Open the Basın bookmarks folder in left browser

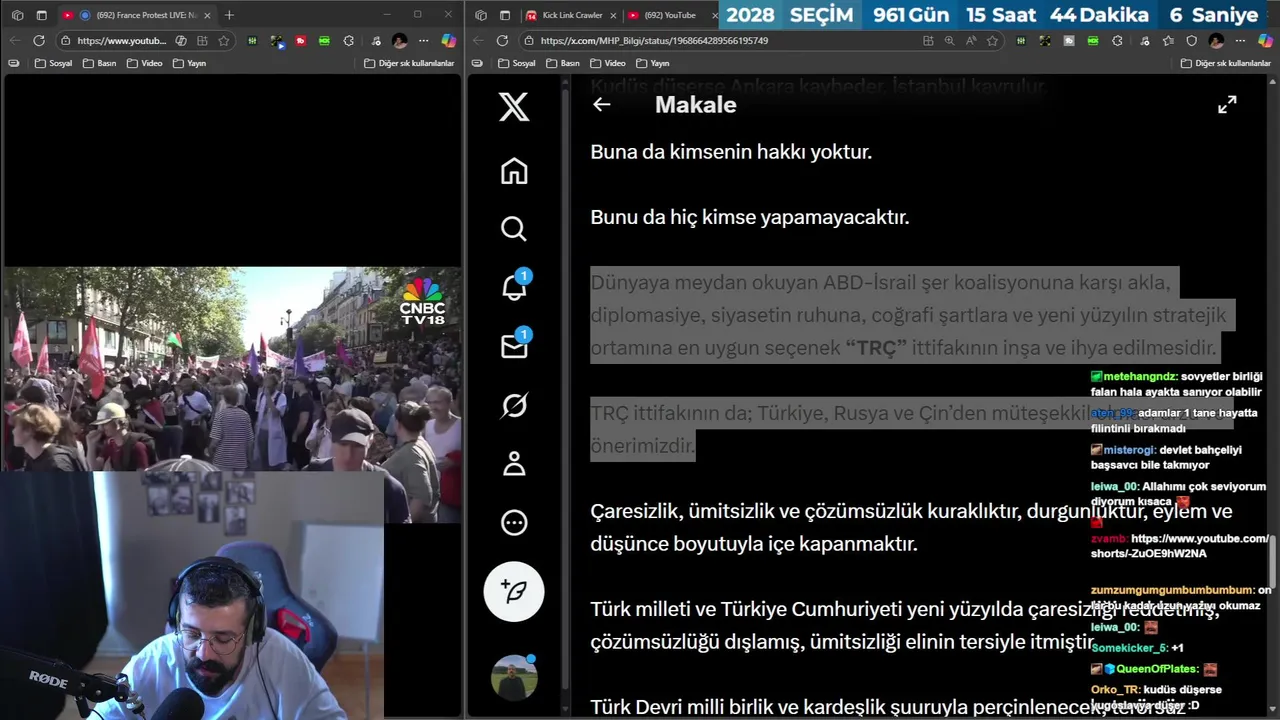[x=99, y=63]
